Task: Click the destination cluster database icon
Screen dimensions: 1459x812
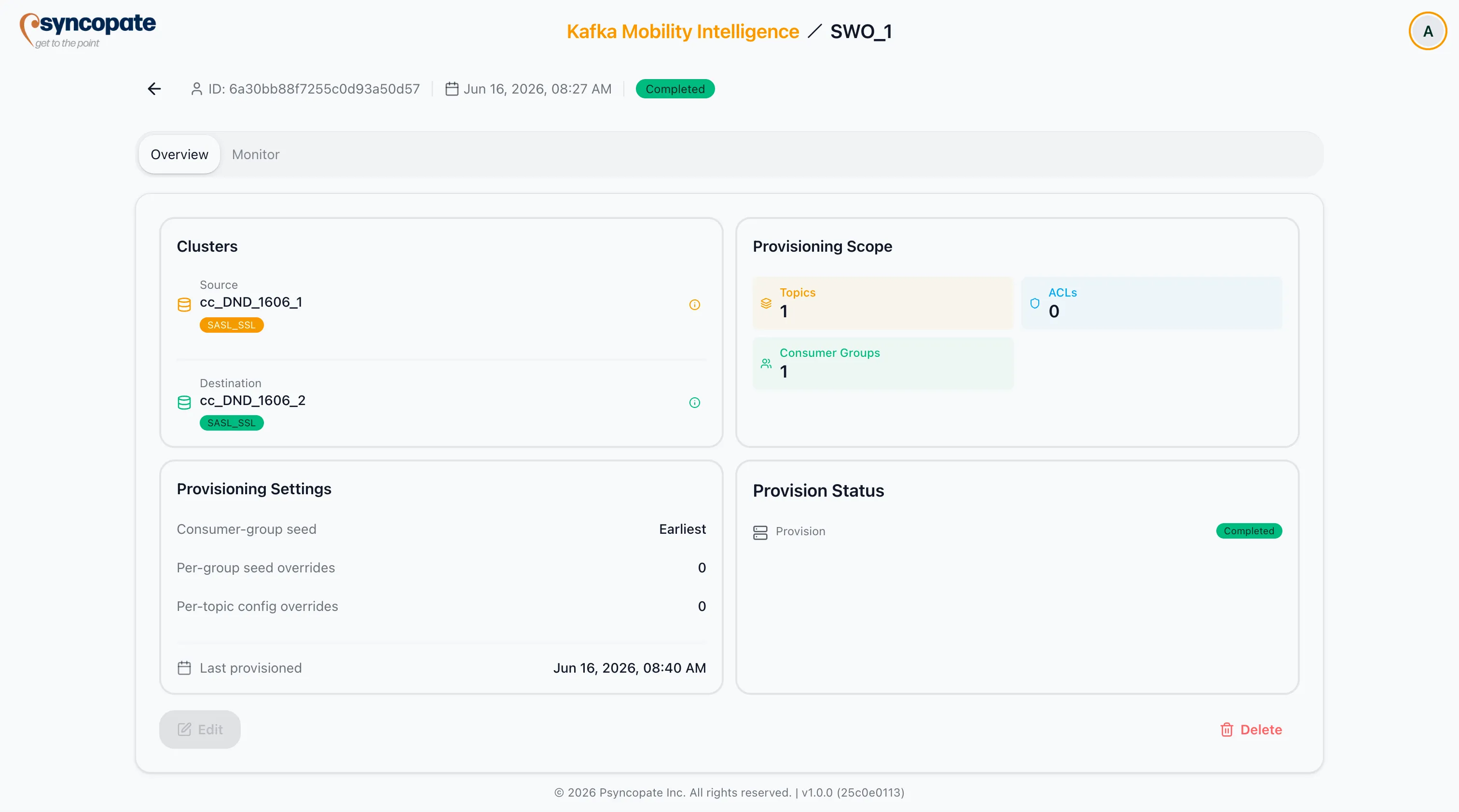Action: pos(184,403)
